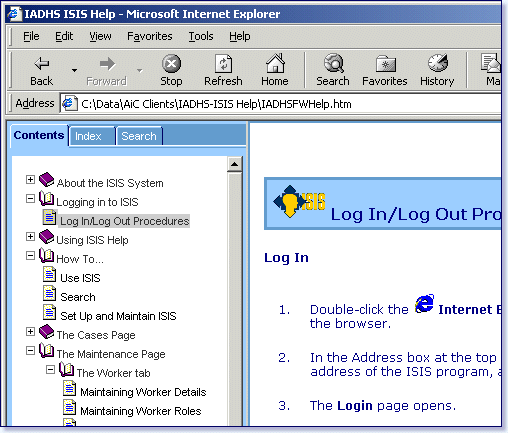Open the Maintaining Worker Details topic

click(143, 392)
